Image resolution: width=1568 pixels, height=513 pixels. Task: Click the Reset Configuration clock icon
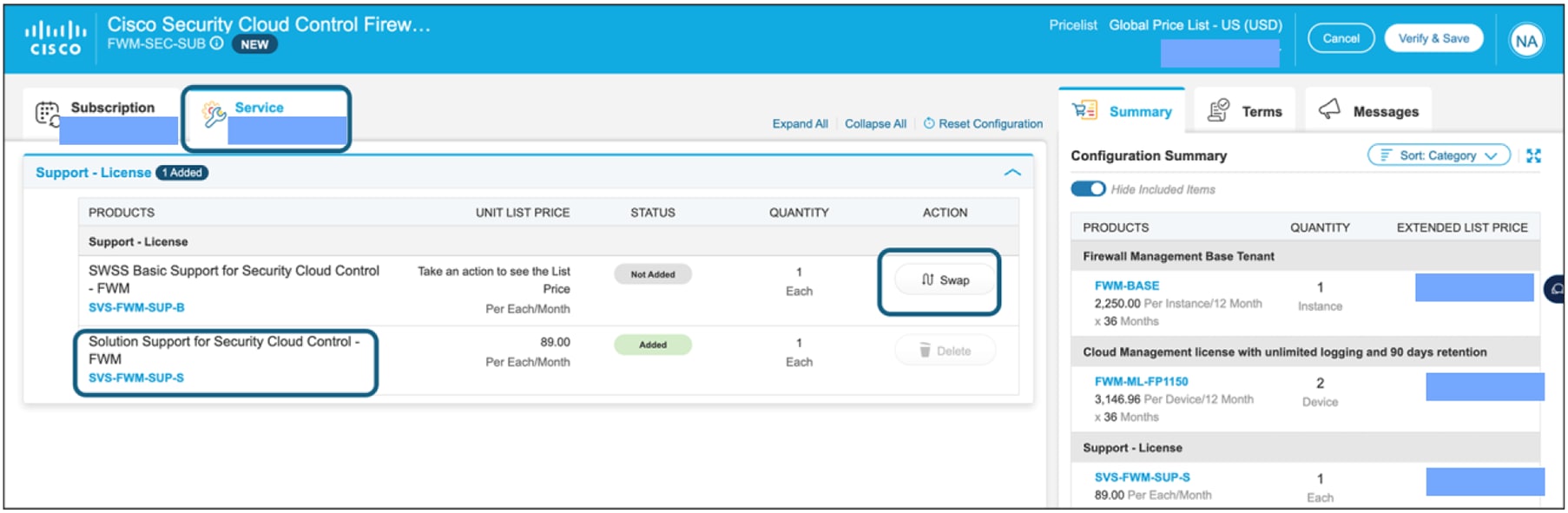point(929,123)
